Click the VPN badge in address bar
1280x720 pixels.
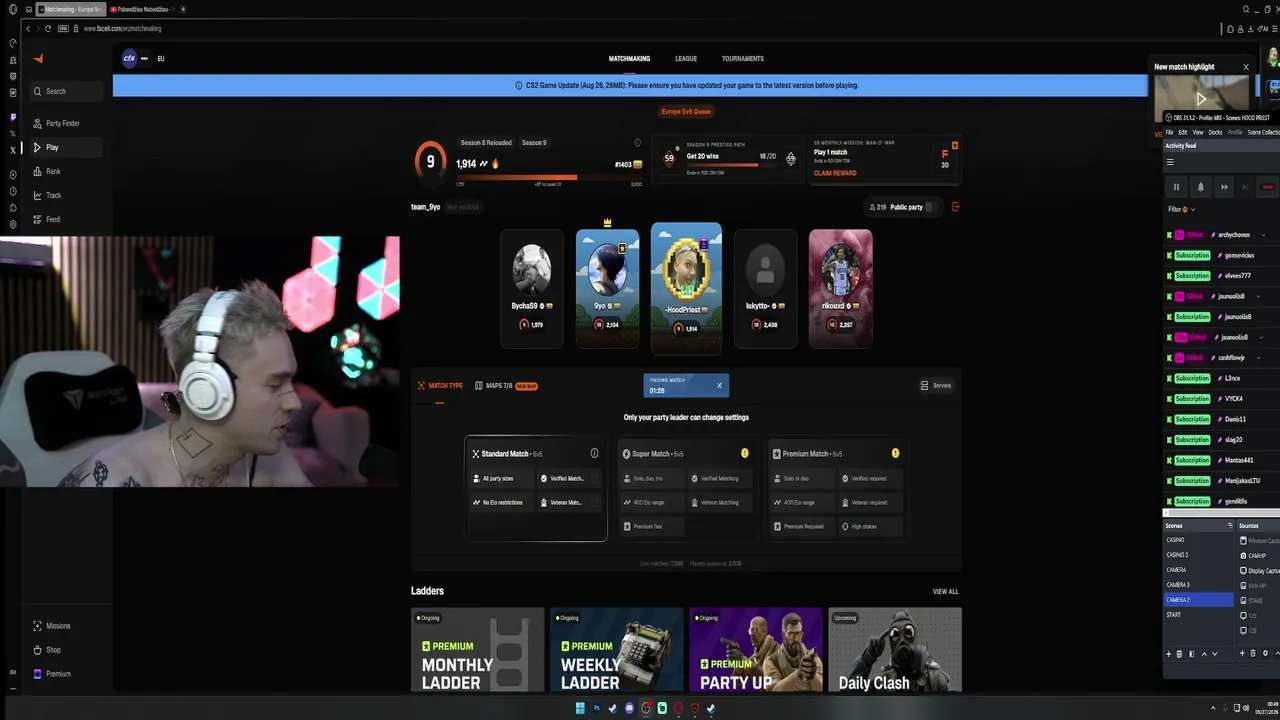(63, 28)
